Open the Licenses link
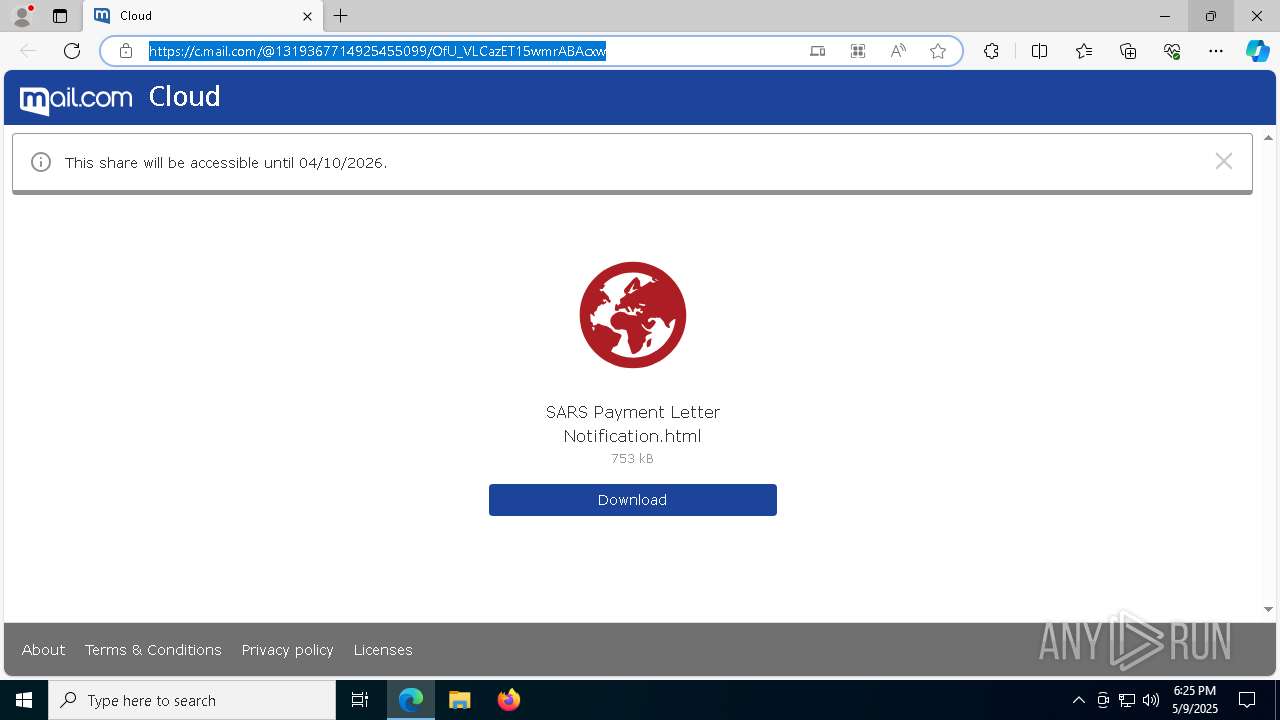This screenshot has height=720, width=1280. tap(383, 650)
